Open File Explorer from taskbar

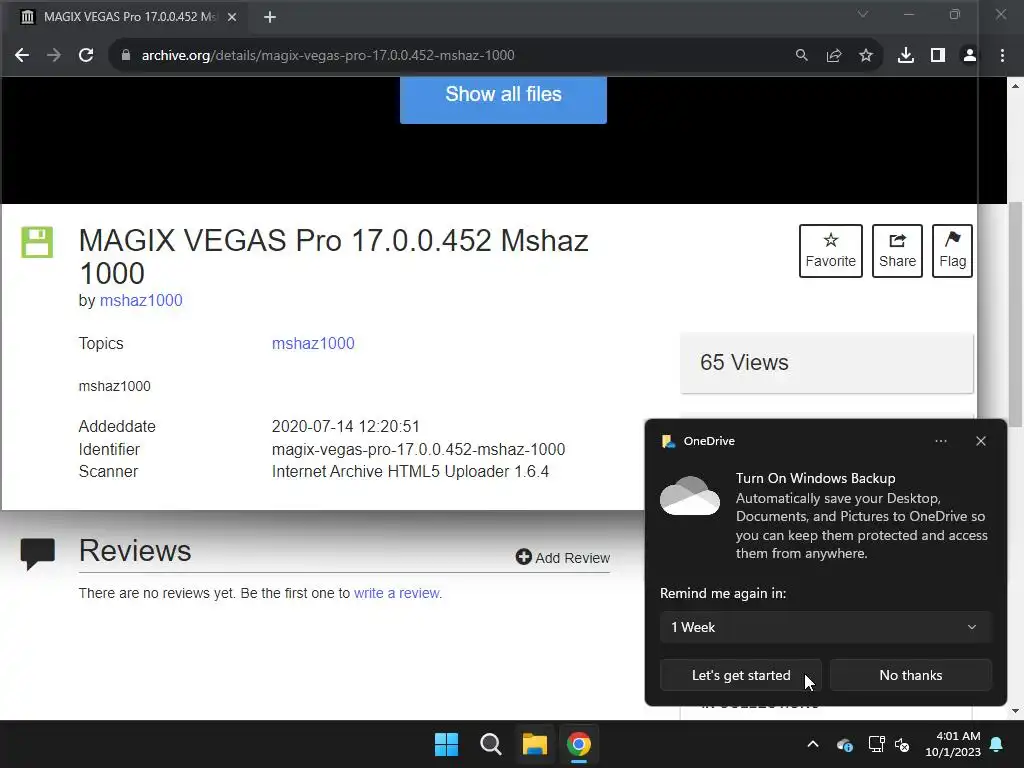tap(534, 744)
